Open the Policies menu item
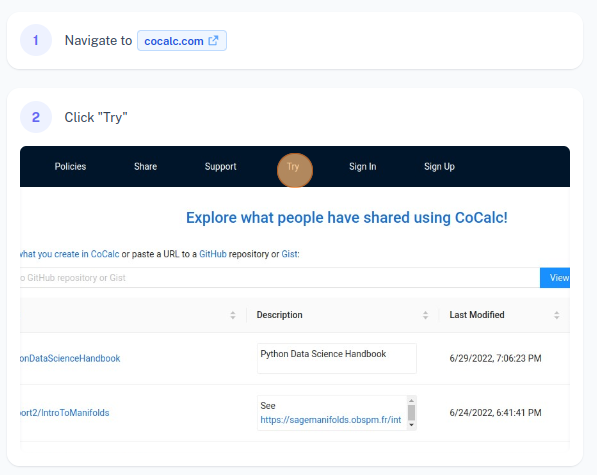 [x=70, y=166]
